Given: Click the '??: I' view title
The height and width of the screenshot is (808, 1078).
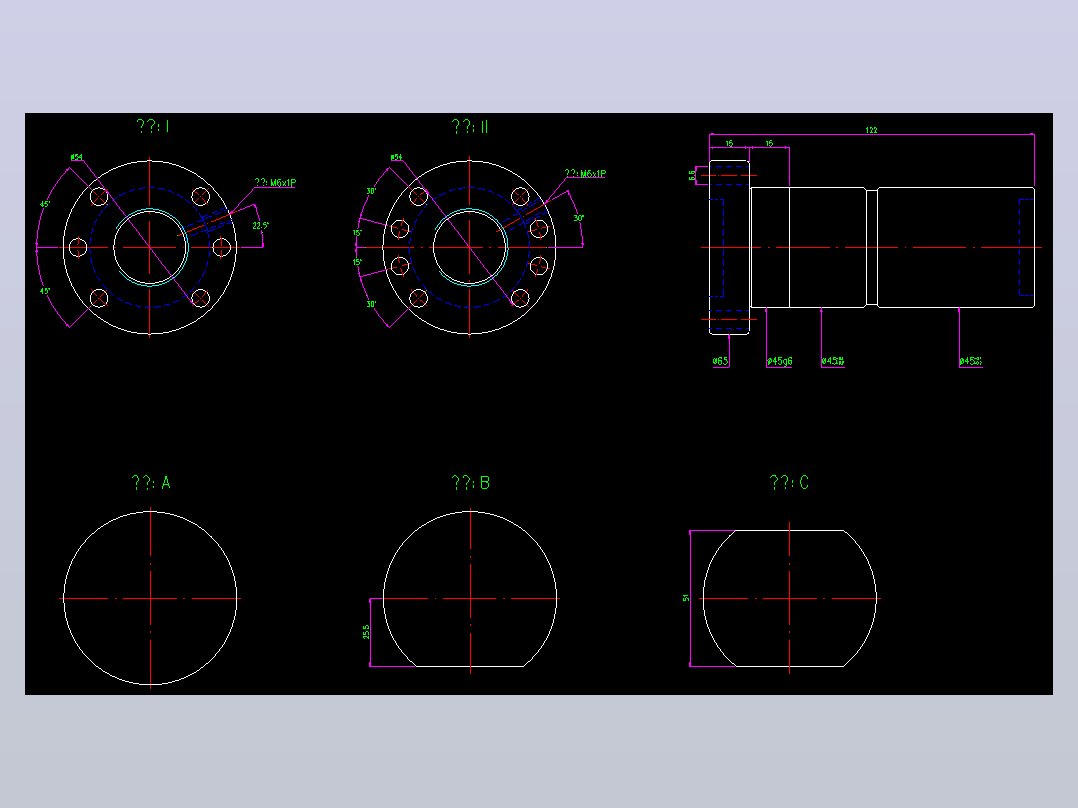Looking at the screenshot, I should click(153, 126).
